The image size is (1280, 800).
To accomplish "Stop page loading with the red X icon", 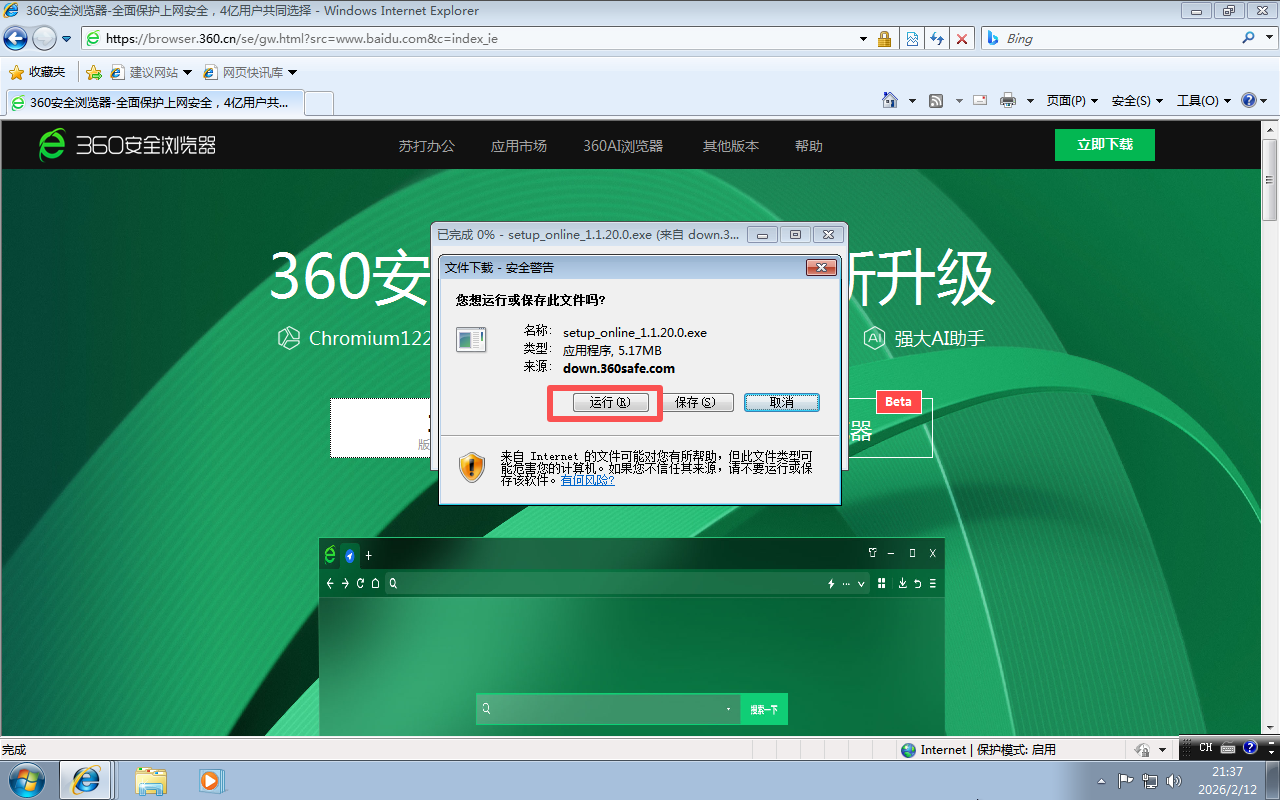I will (962, 38).
